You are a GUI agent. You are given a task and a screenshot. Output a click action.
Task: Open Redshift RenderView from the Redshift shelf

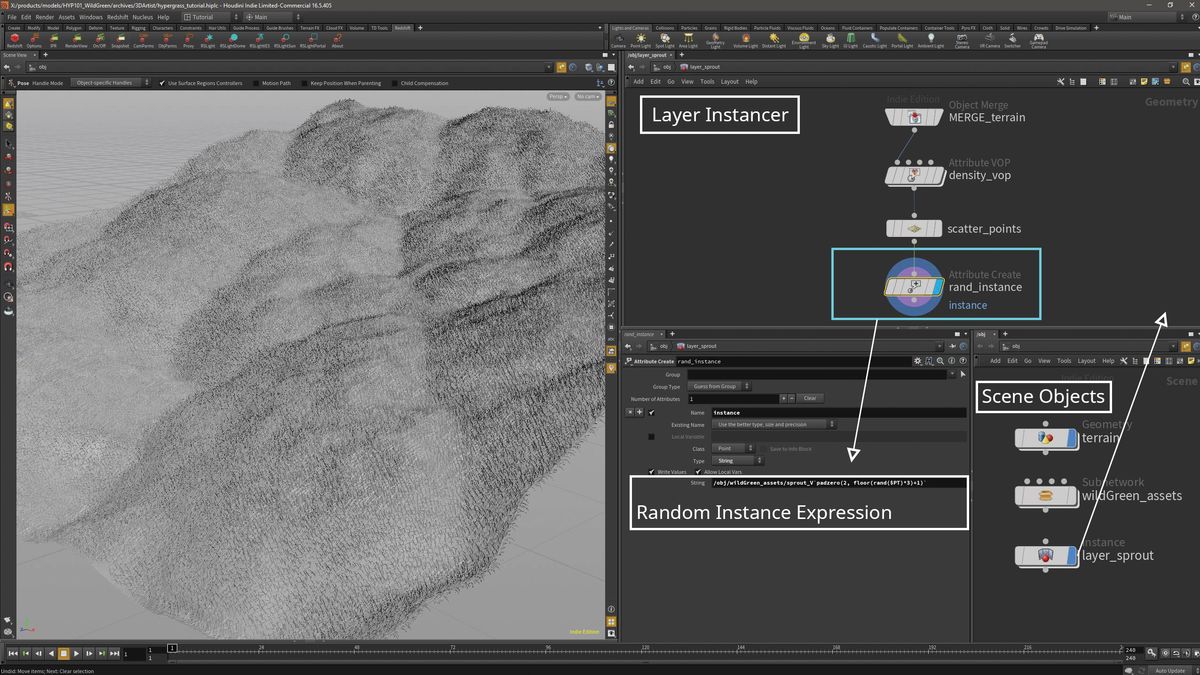pos(77,40)
